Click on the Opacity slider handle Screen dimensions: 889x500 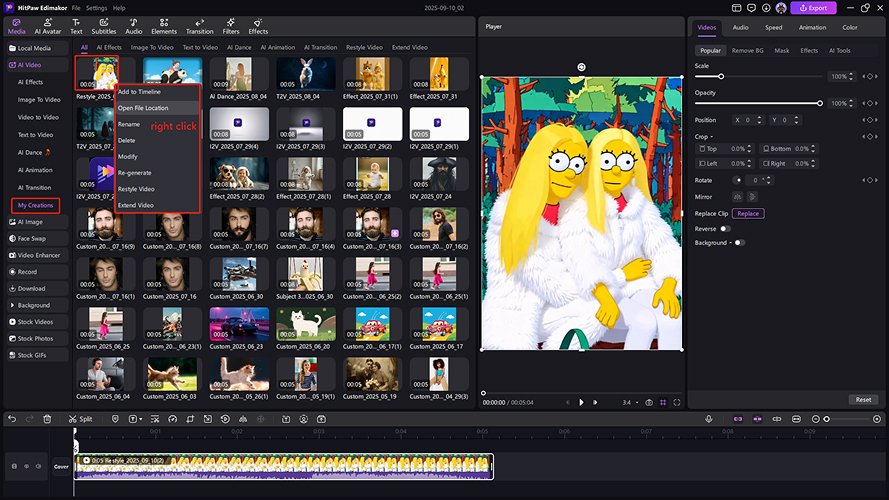click(x=820, y=103)
